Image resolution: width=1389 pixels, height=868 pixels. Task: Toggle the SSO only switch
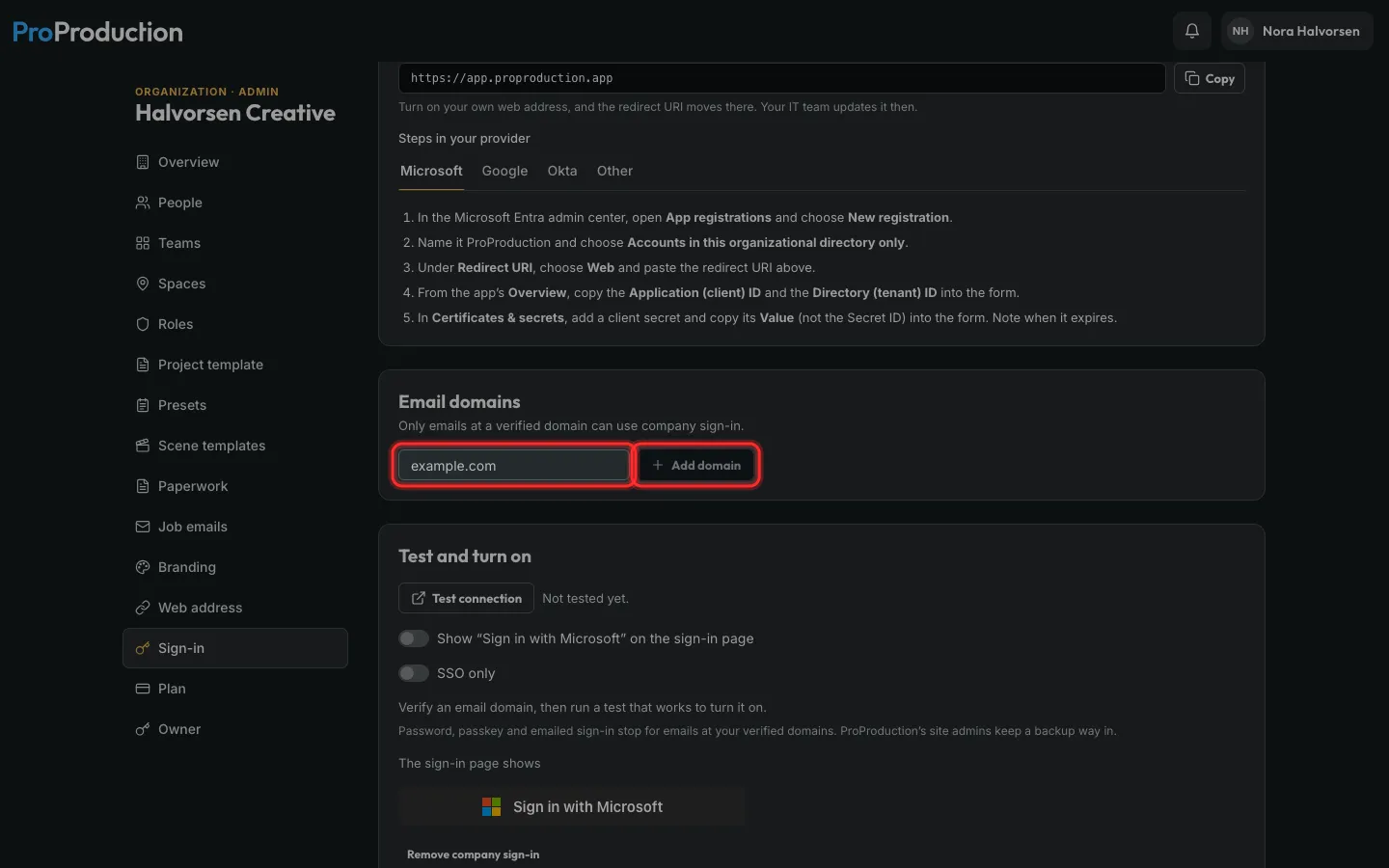(x=414, y=673)
